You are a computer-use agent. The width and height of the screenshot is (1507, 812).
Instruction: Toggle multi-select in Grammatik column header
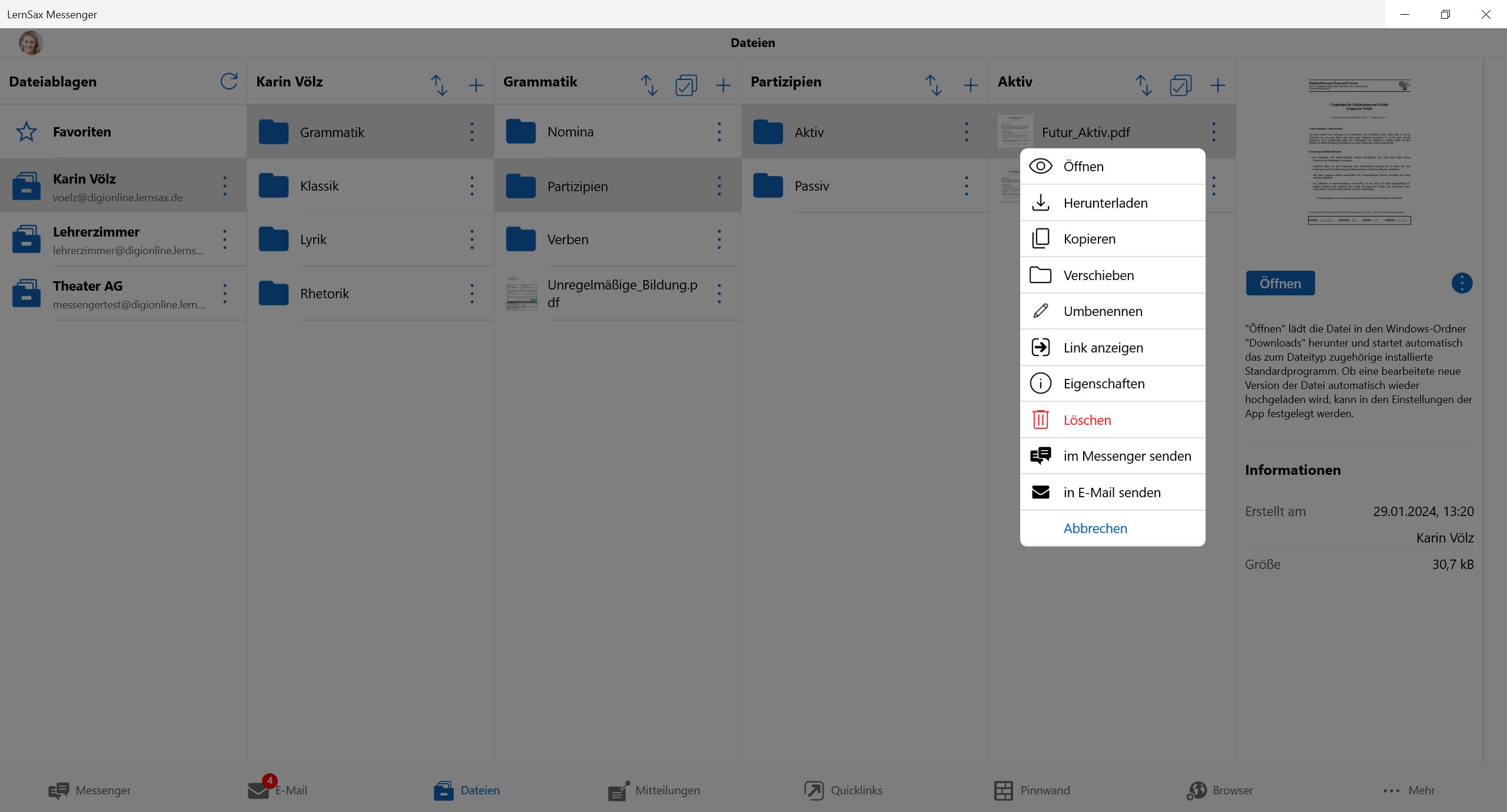(x=686, y=85)
